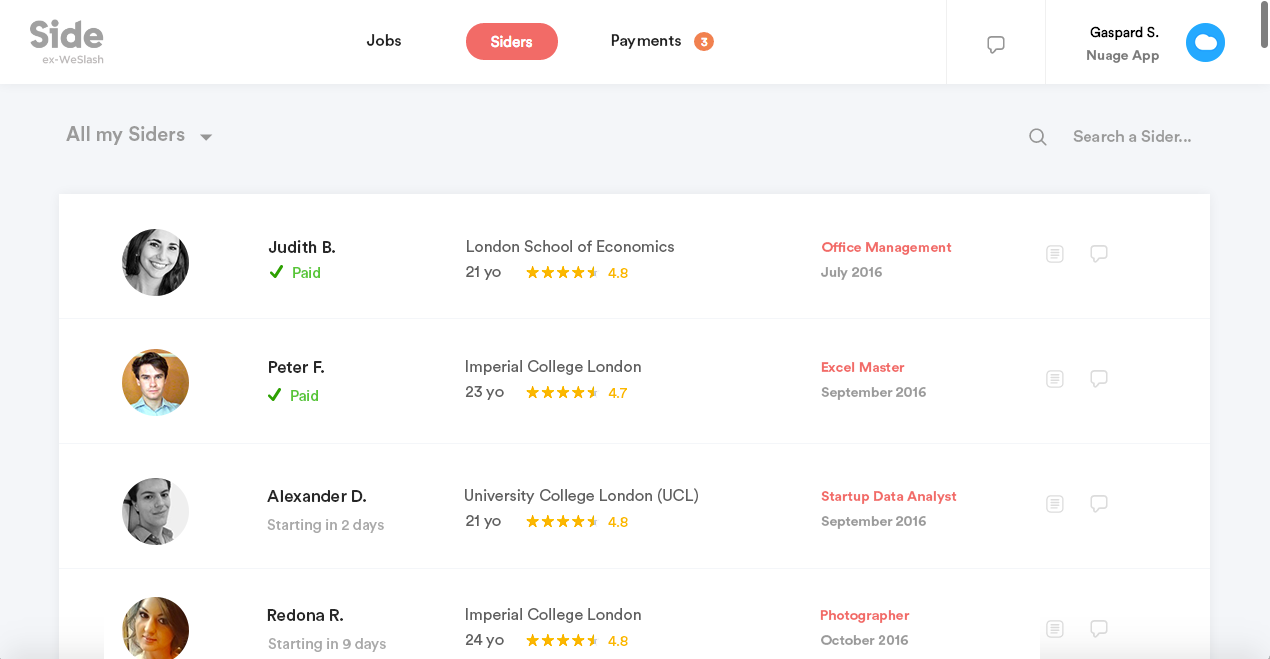Message Alexander D. via chat icon
Image resolution: width=1270 pixels, height=659 pixels.
point(1098,504)
